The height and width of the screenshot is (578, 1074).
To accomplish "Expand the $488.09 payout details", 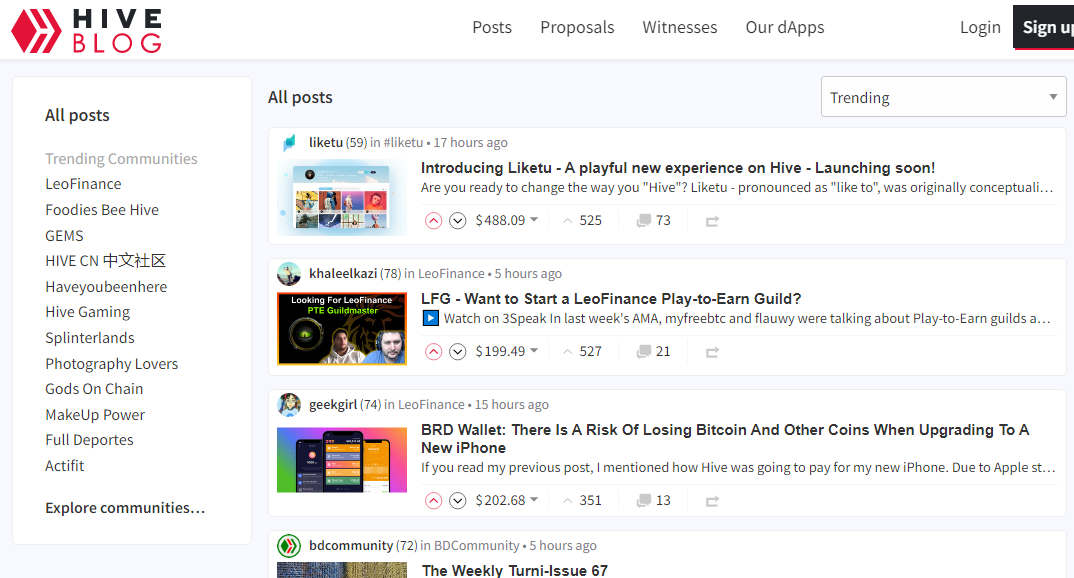I will click(x=507, y=221).
